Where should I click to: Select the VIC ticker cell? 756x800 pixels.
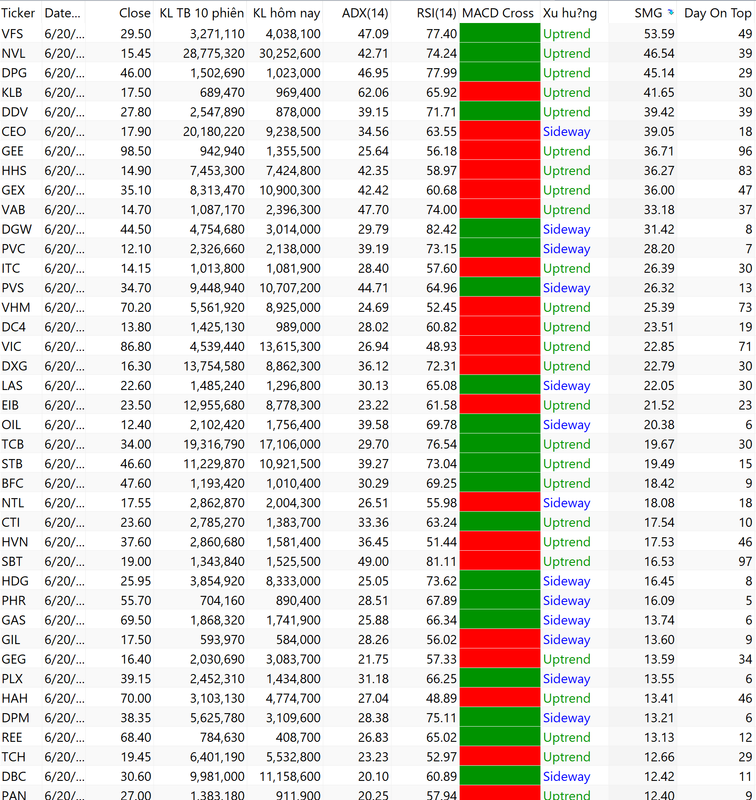[x=11, y=346]
